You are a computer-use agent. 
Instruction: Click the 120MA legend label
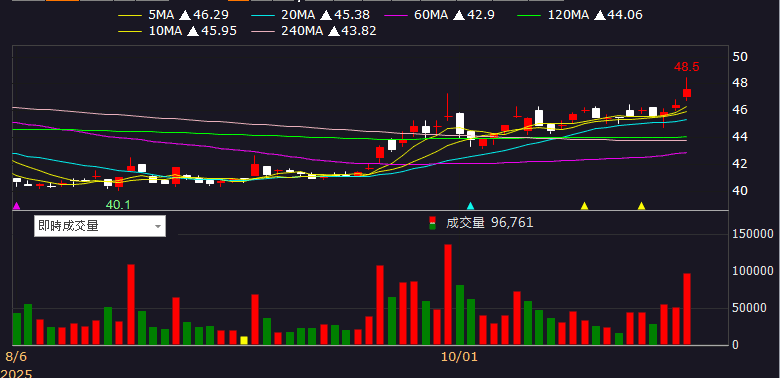(568, 15)
